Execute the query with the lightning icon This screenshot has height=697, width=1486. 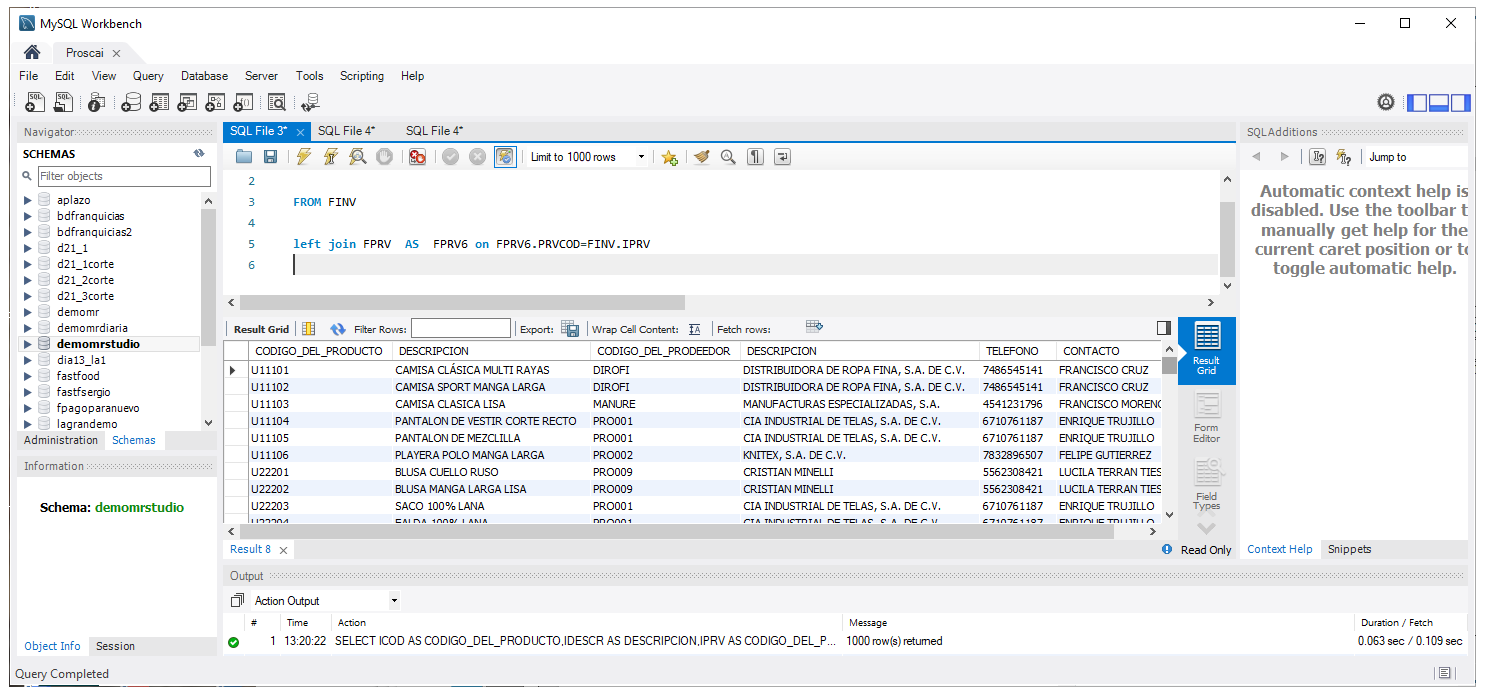[304, 157]
